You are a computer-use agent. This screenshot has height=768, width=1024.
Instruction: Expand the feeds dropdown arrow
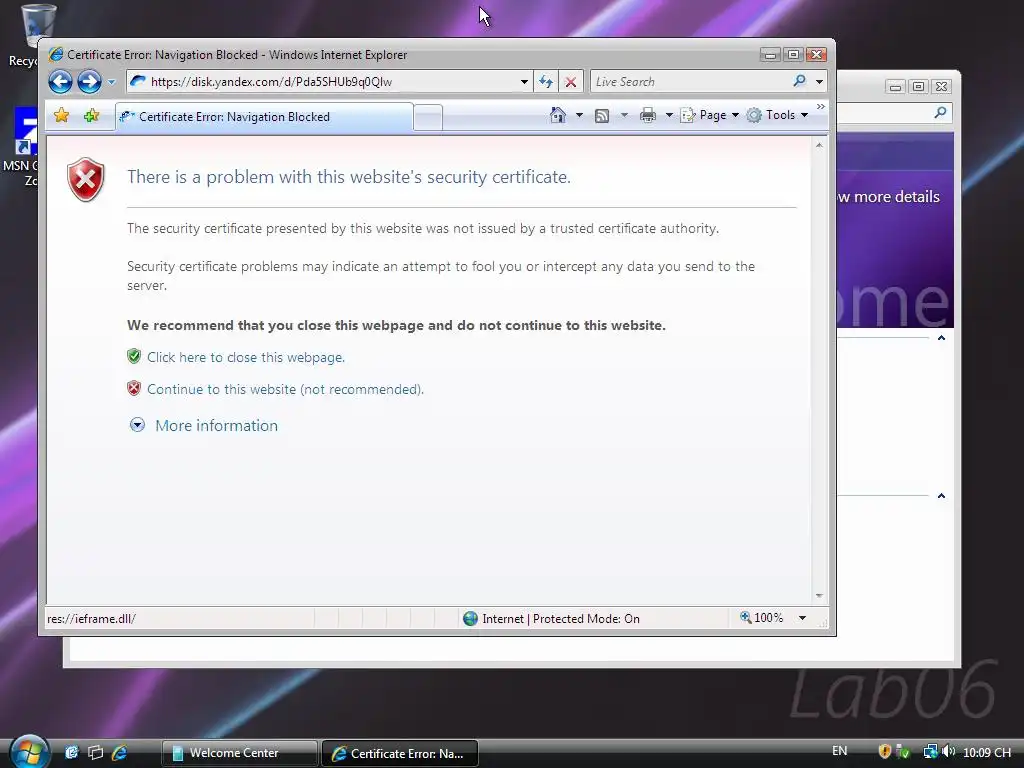click(x=624, y=115)
